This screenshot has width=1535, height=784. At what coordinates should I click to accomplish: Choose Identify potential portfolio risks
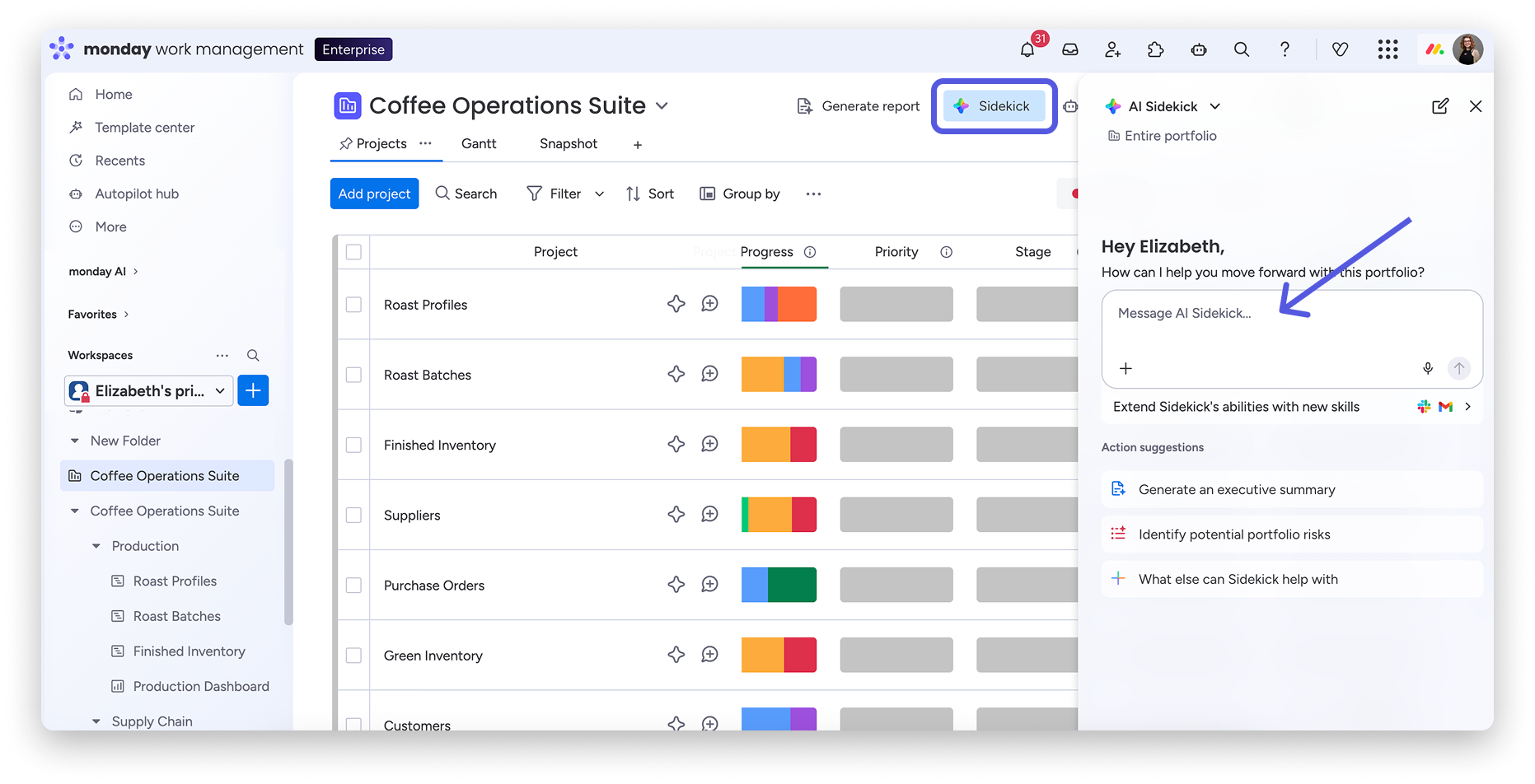click(1292, 534)
